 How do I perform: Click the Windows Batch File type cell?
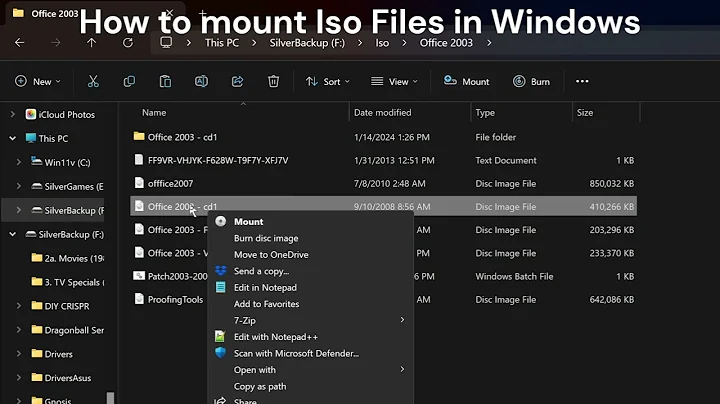point(514,276)
